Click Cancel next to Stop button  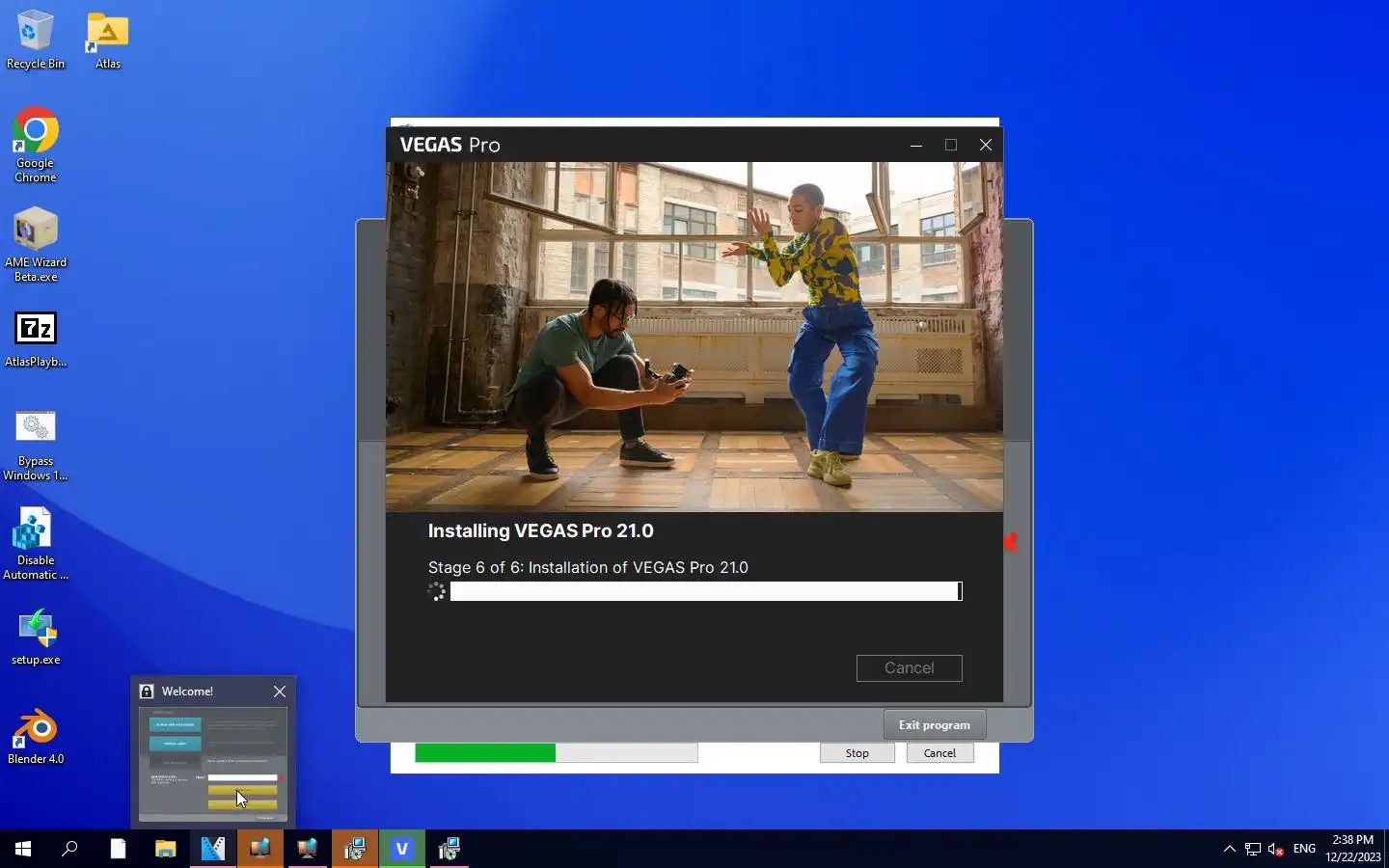pyautogui.click(x=940, y=753)
